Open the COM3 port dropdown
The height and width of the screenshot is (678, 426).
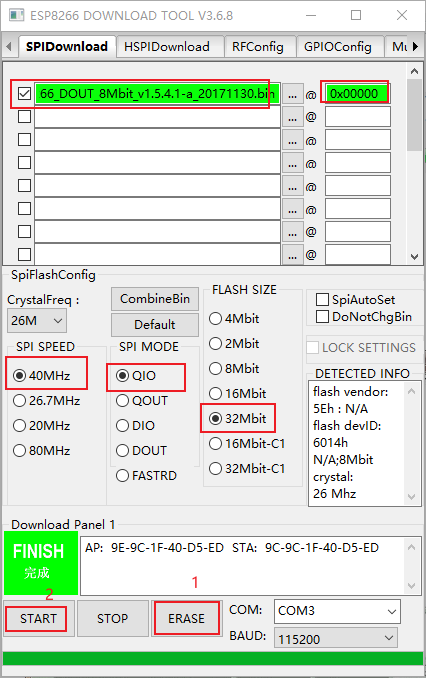(337, 611)
